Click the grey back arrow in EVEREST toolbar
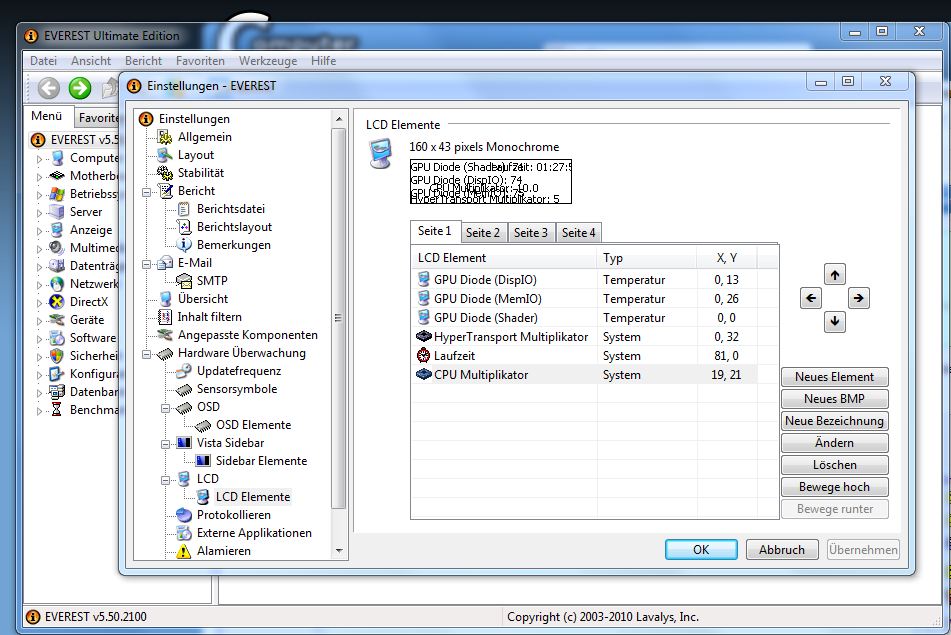The height and width of the screenshot is (635, 951). coord(49,88)
